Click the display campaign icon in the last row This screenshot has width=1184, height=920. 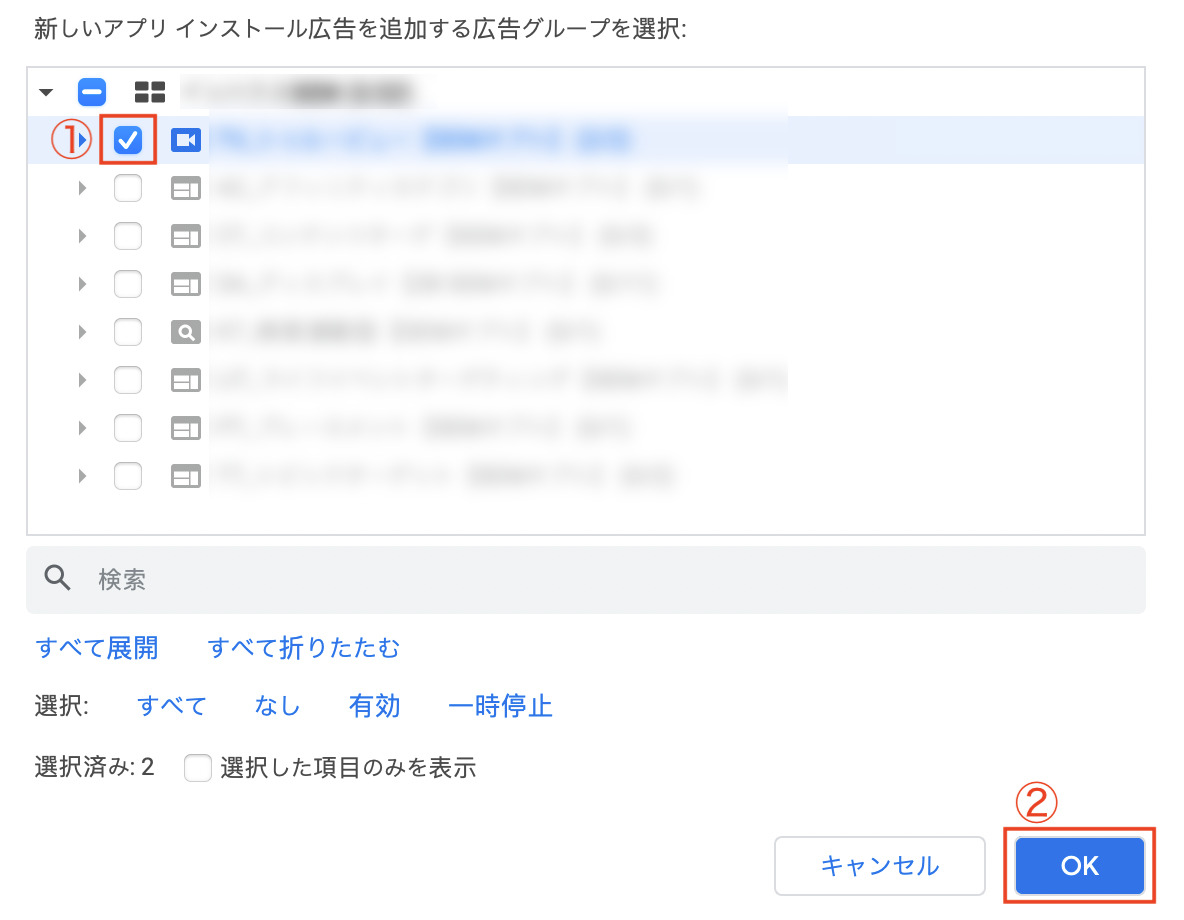(x=186, y=476)
